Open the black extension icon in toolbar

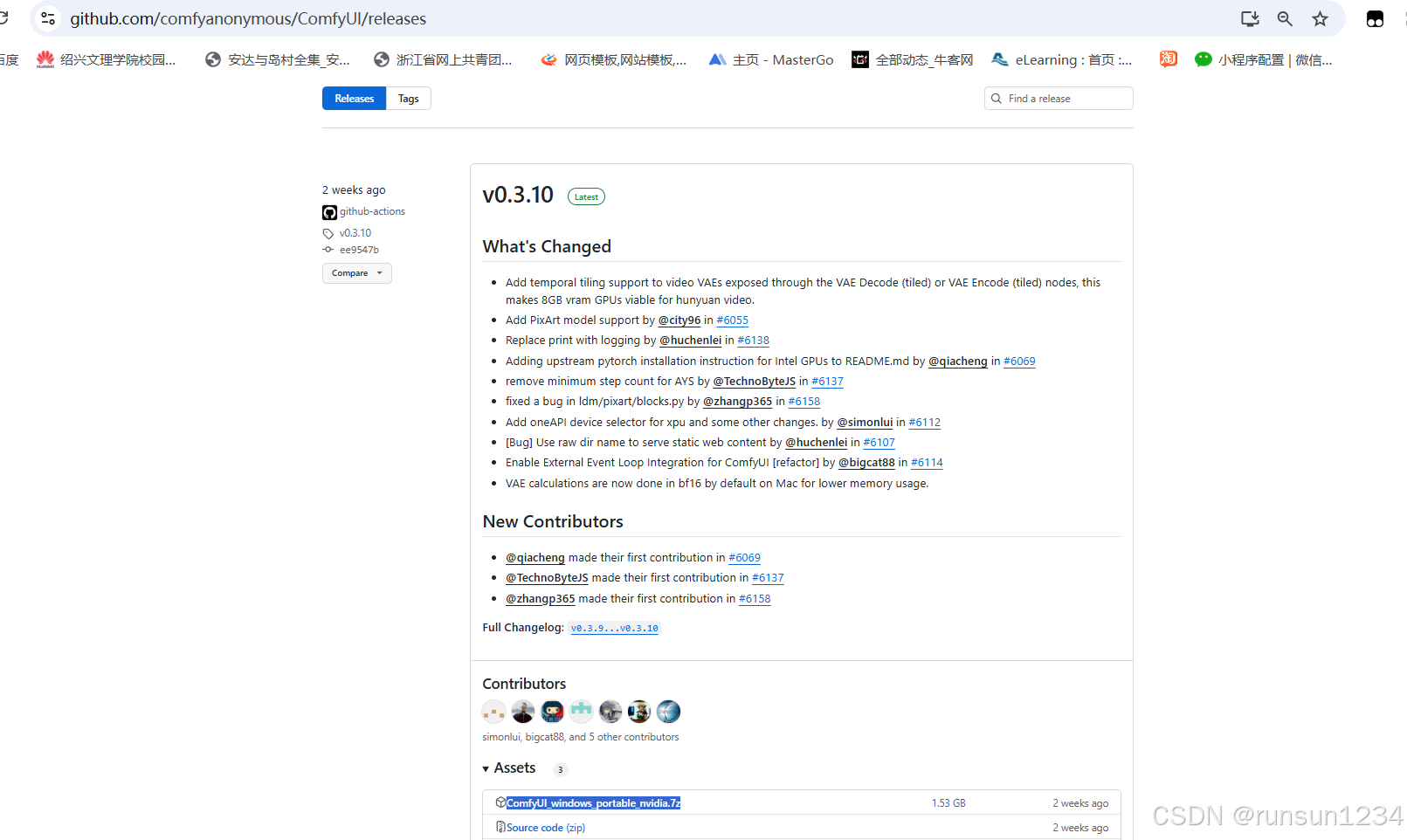[x=1375, y=18]
